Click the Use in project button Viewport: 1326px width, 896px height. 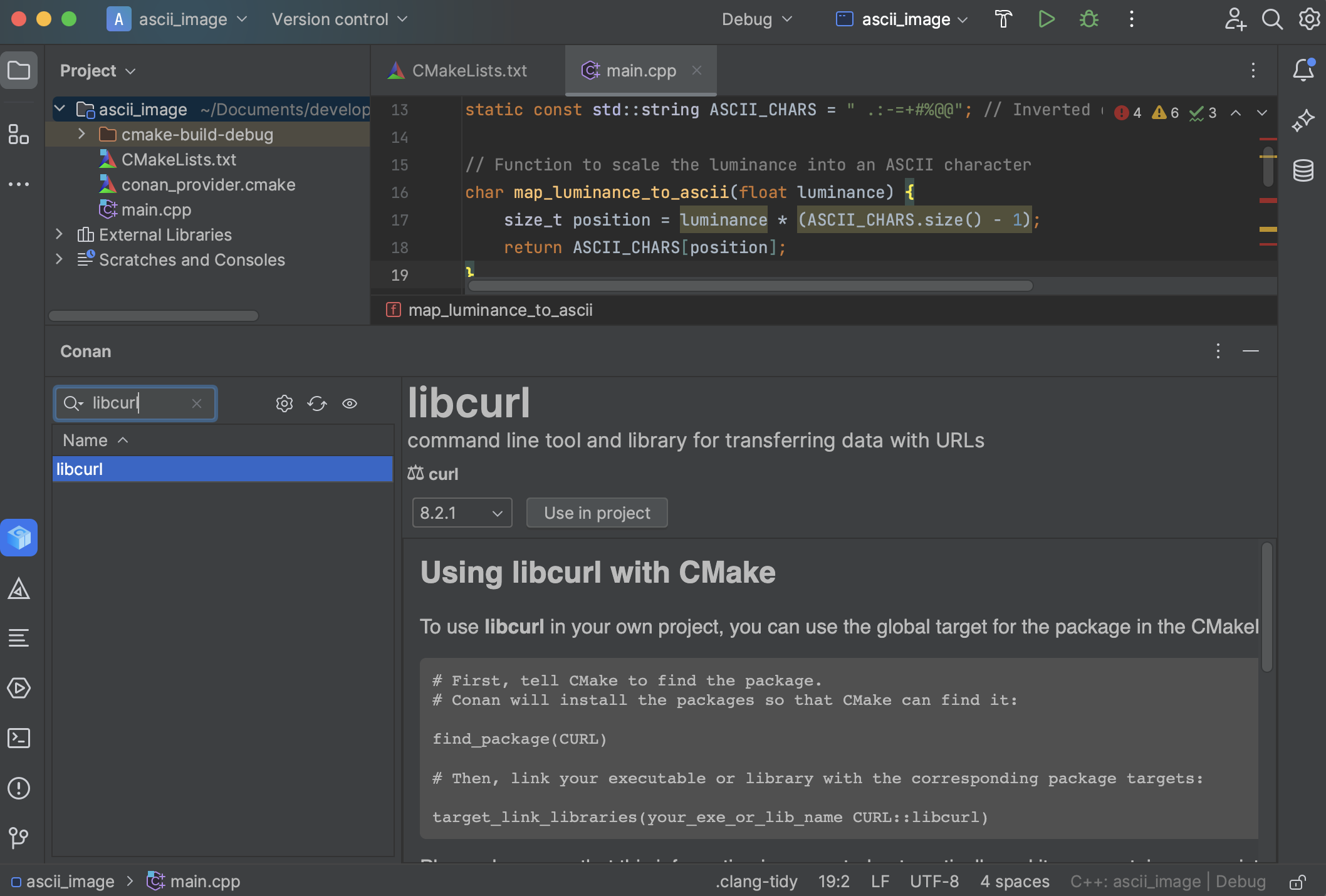596,513
